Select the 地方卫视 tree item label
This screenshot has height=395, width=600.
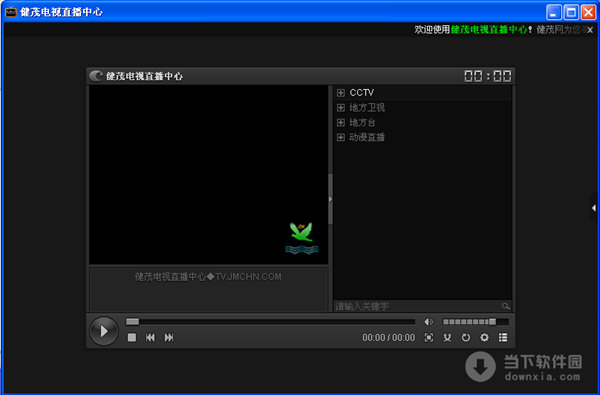(367, 108)
